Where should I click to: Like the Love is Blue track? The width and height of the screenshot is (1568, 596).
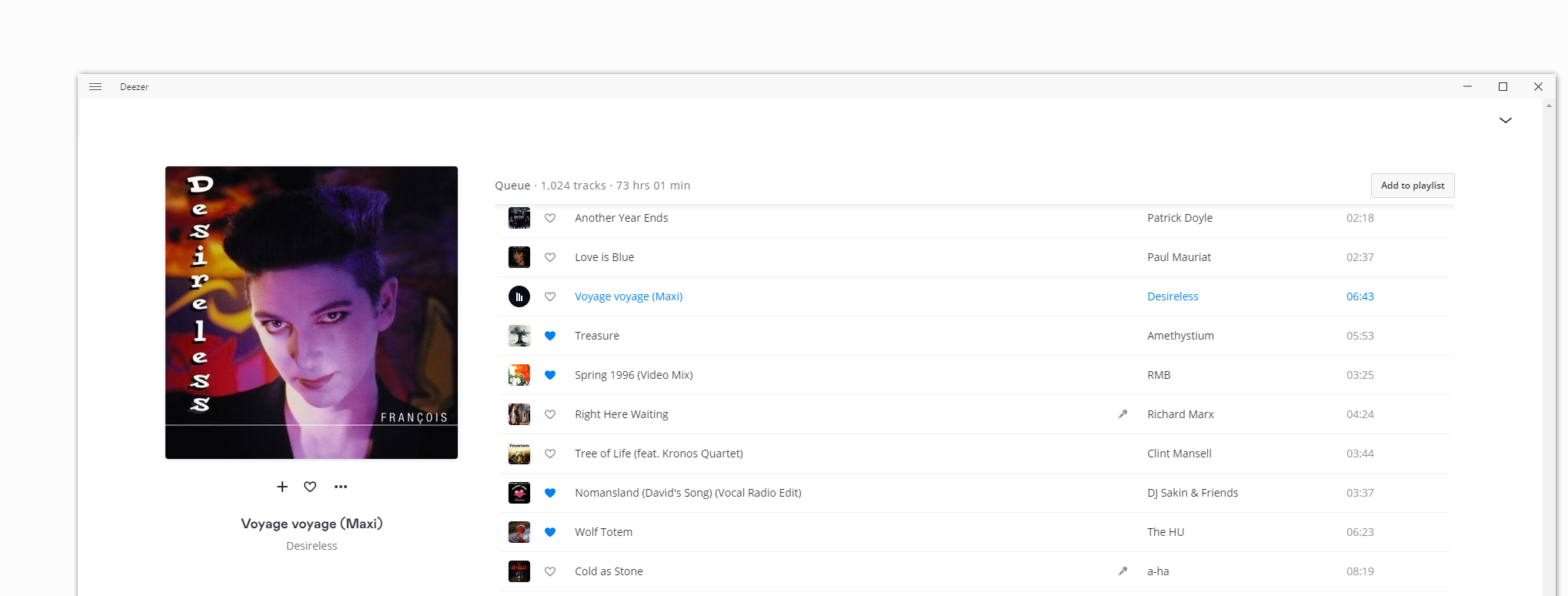(x=550, y=257)
